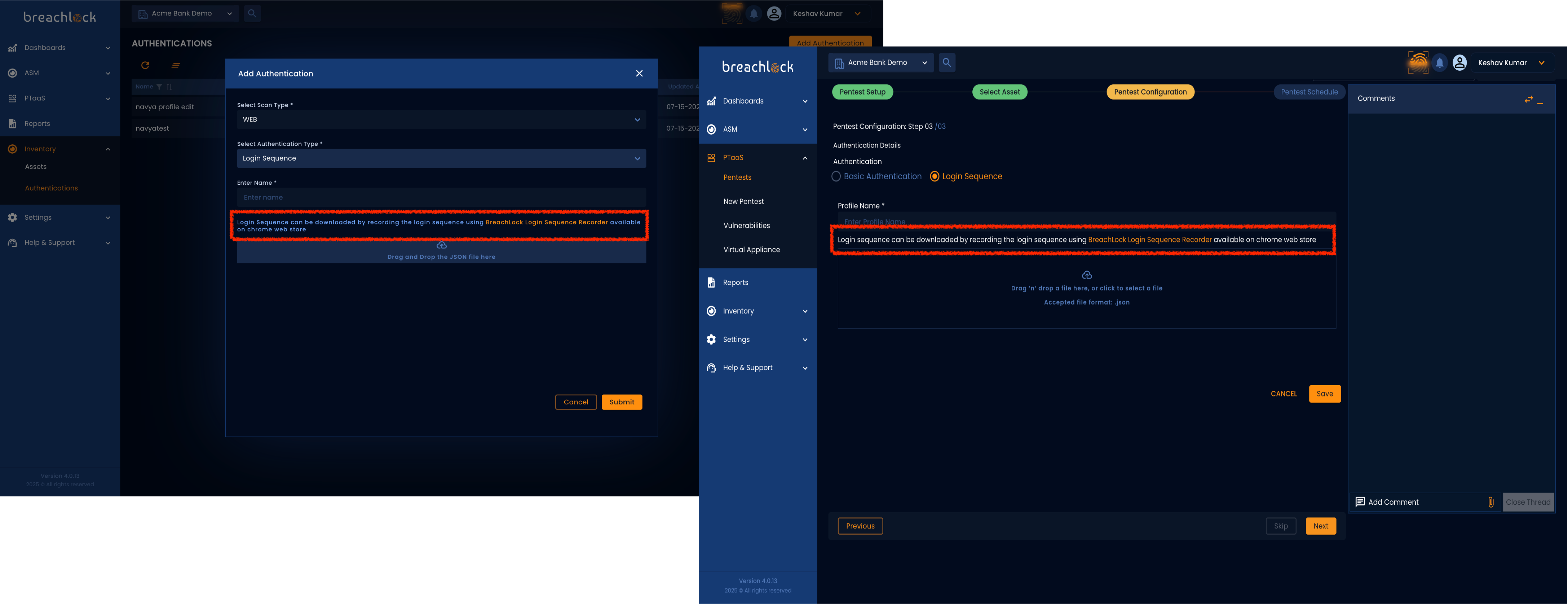
Task: Click the Enter Name input field
Action: pyautogui.click(x=441, y=197)
